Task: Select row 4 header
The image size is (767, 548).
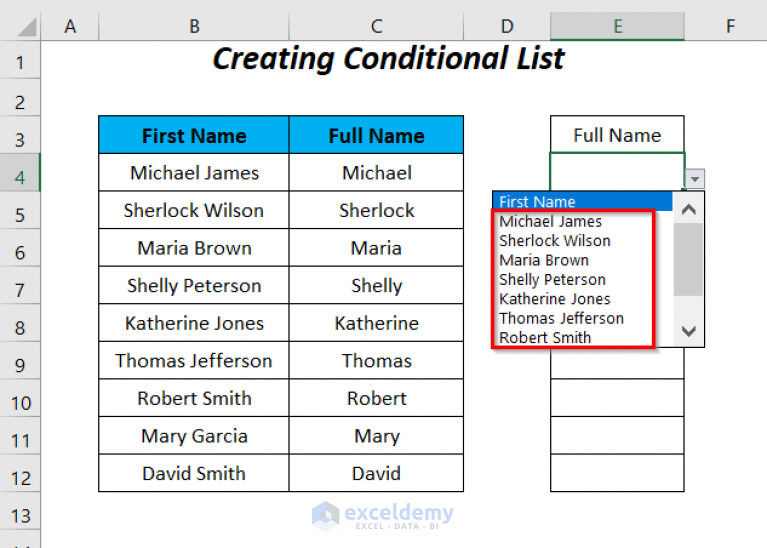Action: [20, 173]
